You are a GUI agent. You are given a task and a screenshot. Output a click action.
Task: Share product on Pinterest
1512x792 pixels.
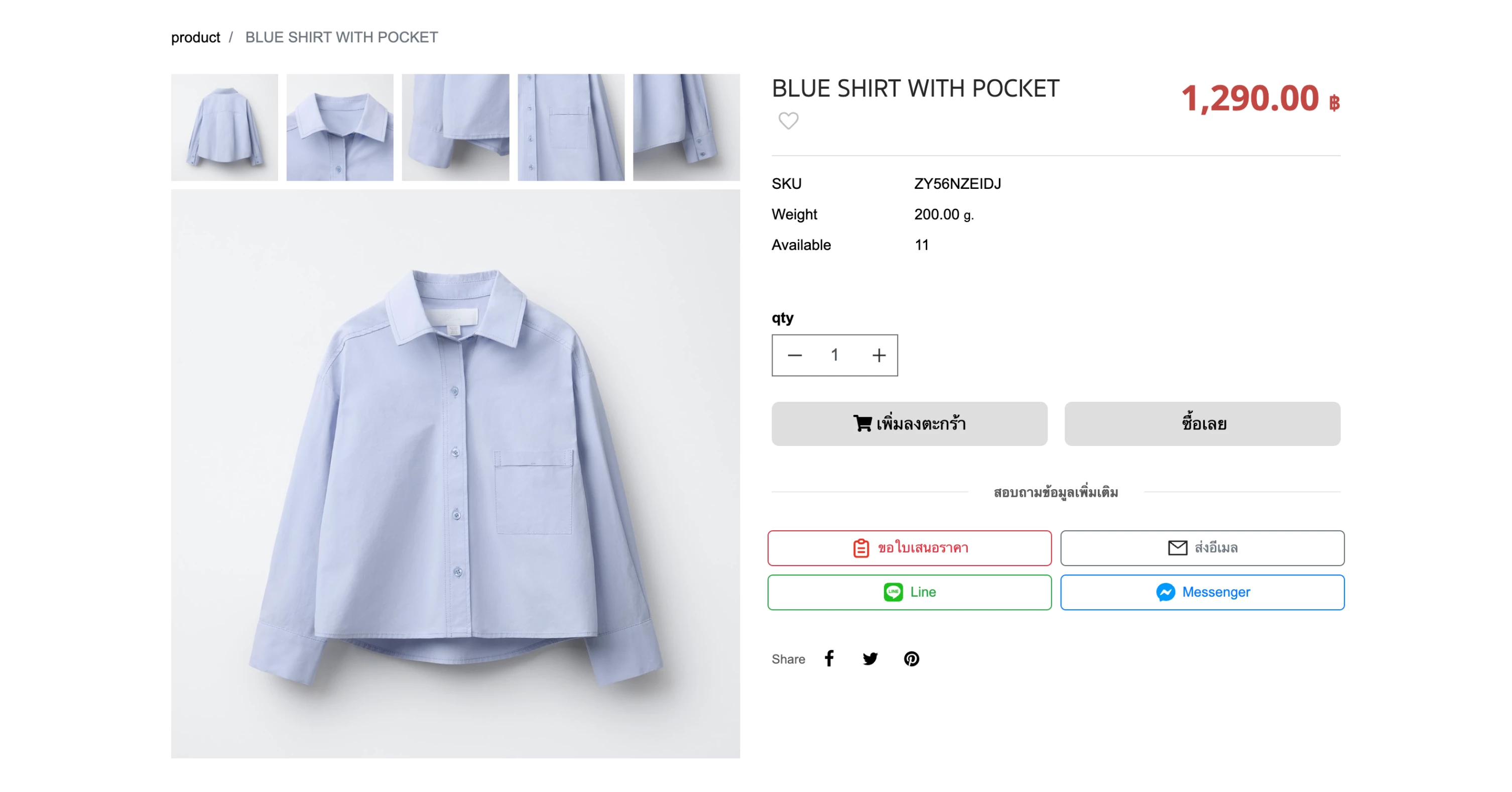pos(911,658)
